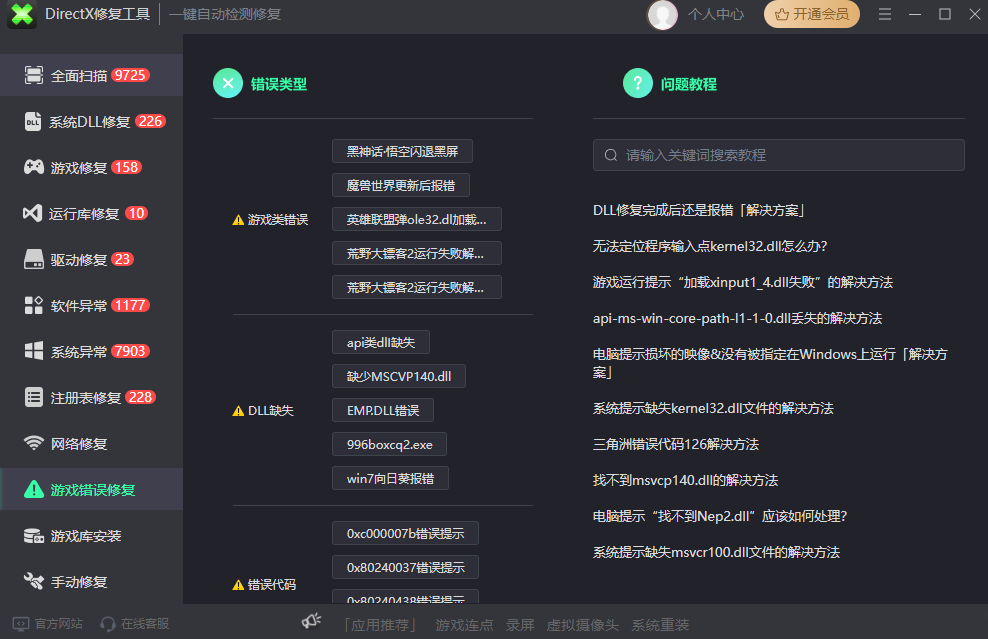Open the 驱动修复 driver repair section
The height and width of the screenshot is (639, 988).
[78, 259]
